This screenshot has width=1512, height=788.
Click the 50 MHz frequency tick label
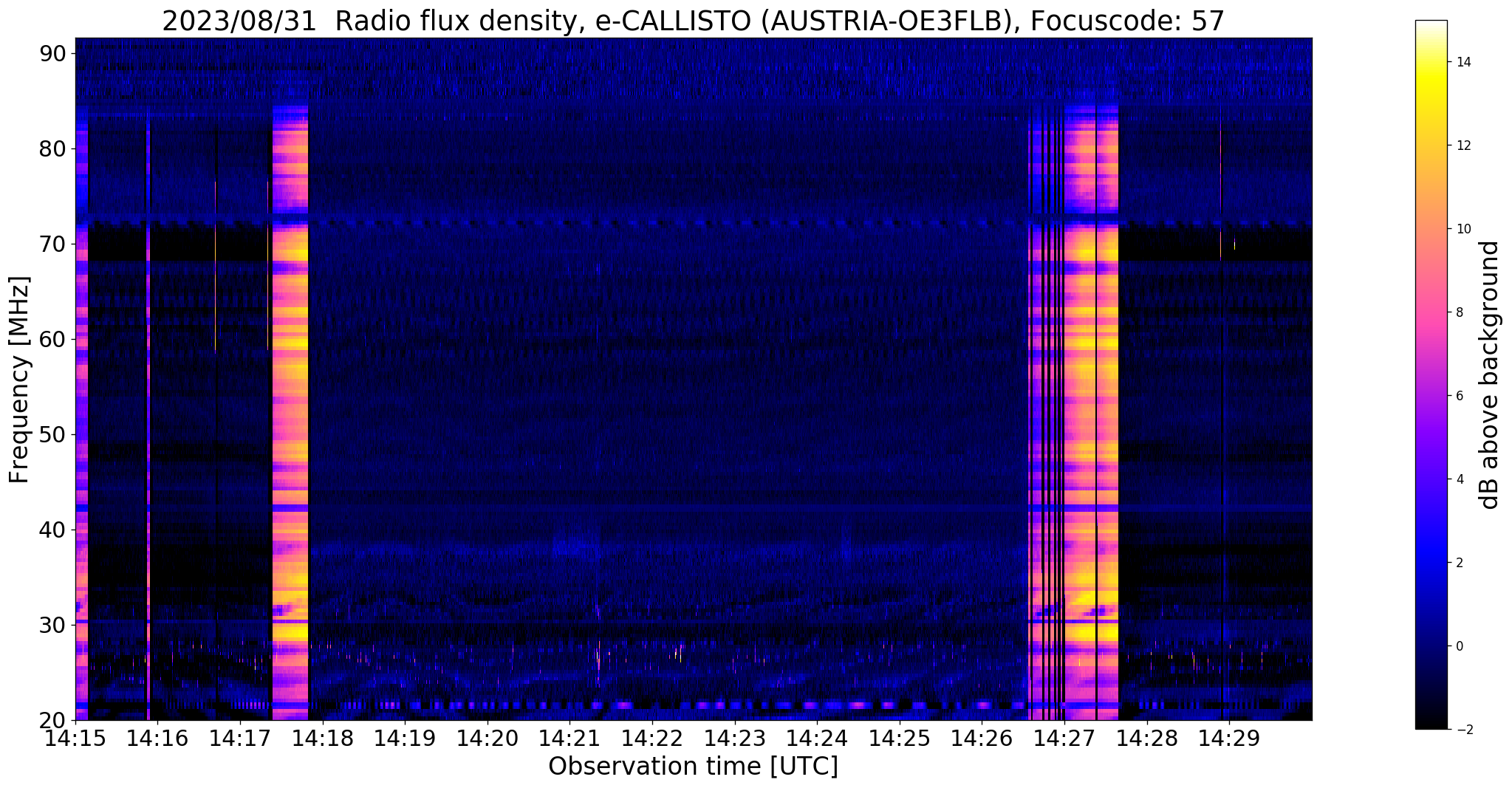pos(52,434)
